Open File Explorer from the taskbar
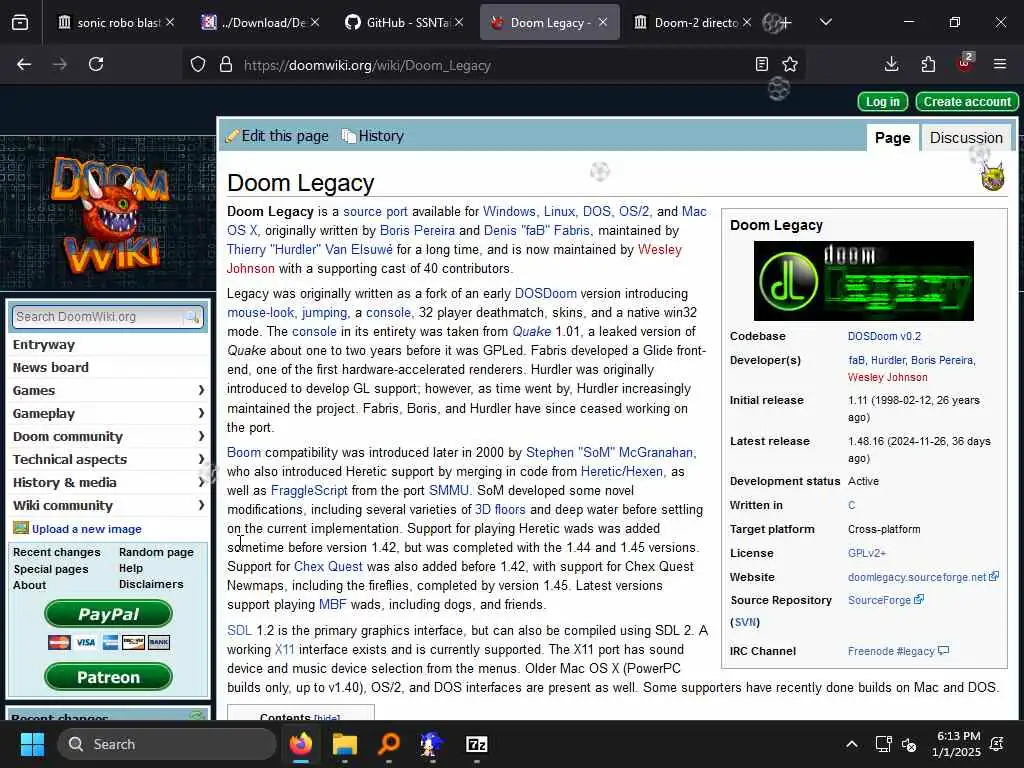 [x=345, y=744]
